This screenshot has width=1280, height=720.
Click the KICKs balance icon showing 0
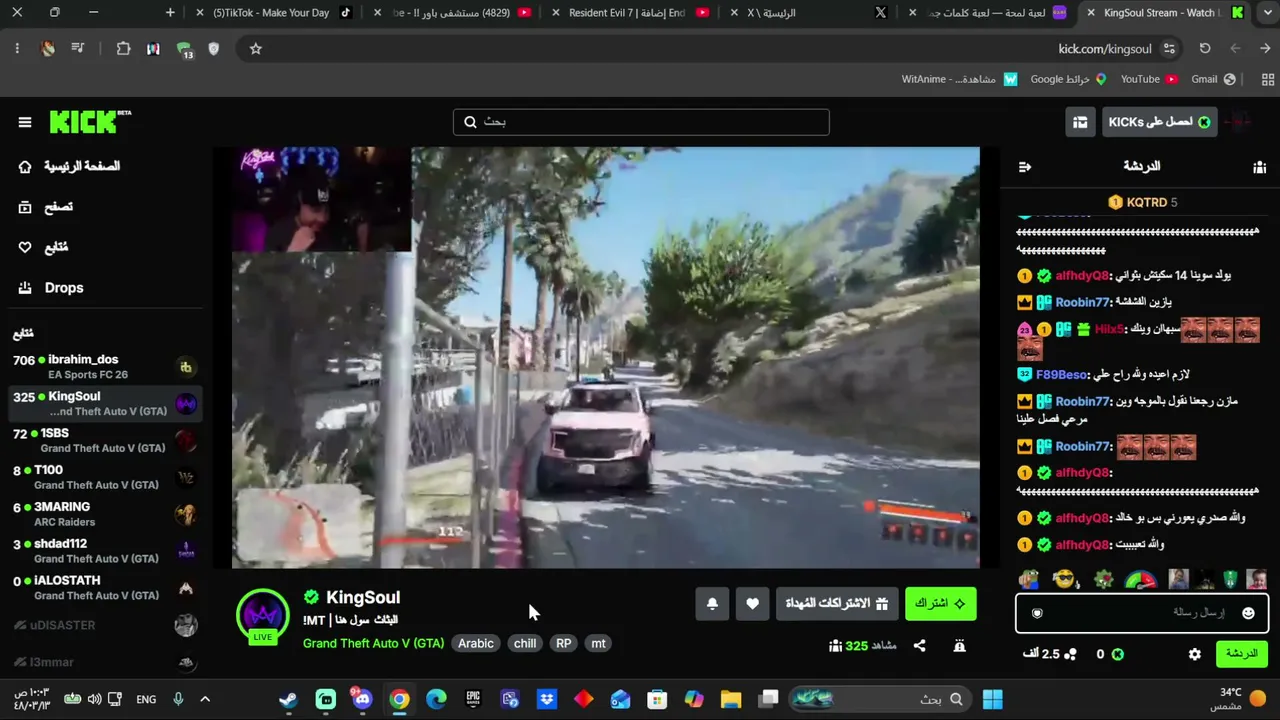[x=1117, y=654]
